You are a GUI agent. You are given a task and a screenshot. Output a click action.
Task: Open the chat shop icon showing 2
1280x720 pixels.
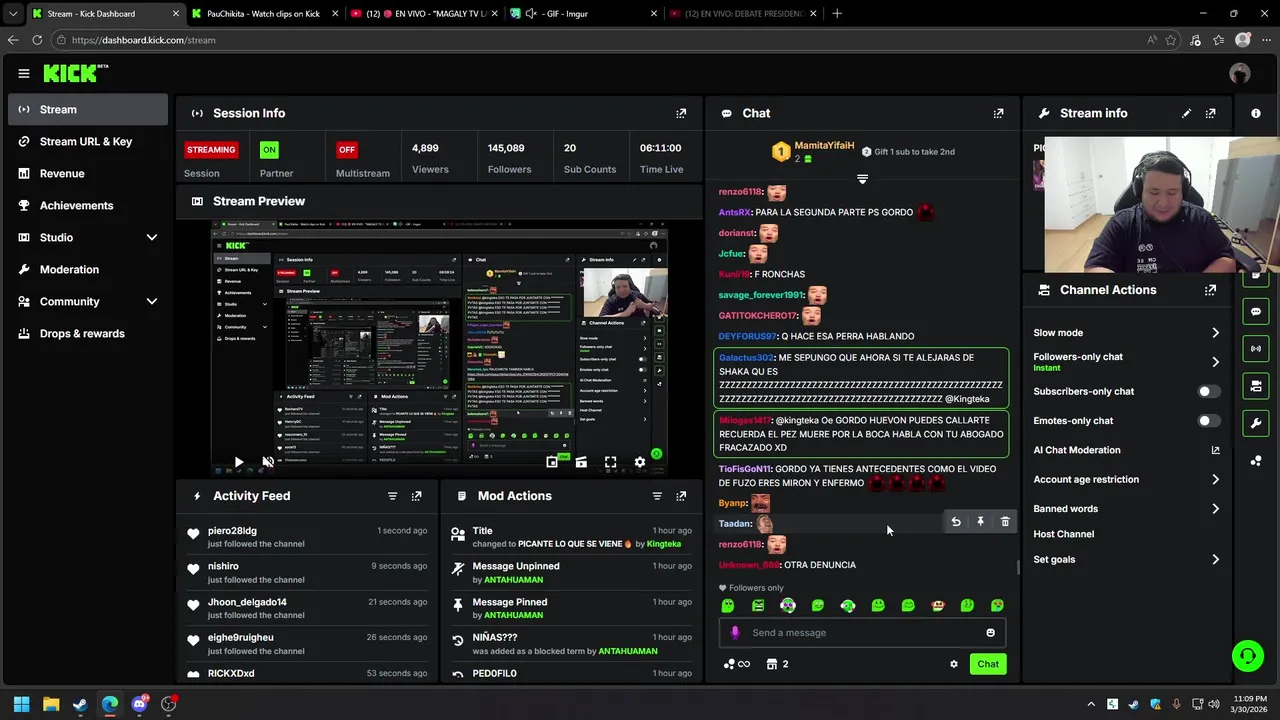coord(777,664)
